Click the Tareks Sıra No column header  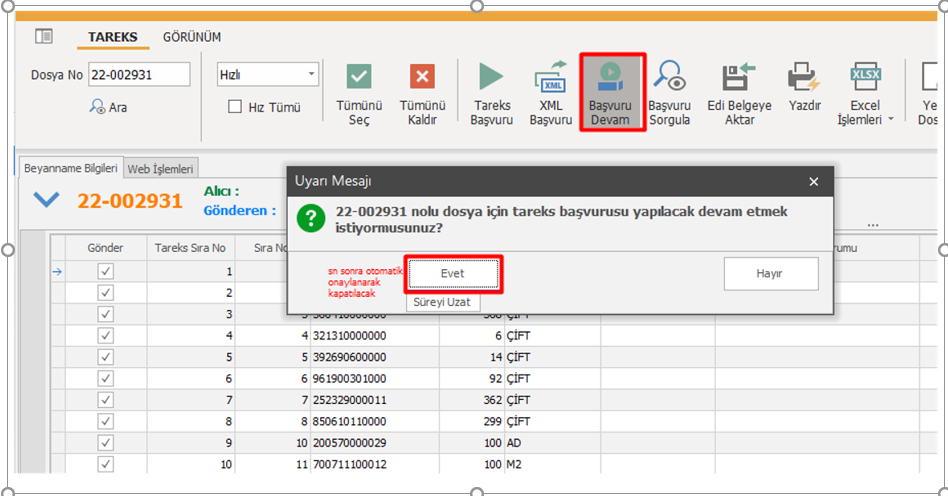190,248
